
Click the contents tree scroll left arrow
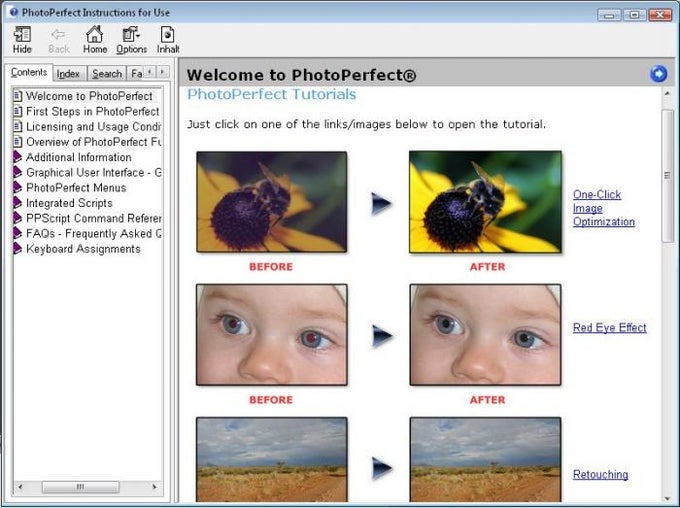click(x=20, y=487)
